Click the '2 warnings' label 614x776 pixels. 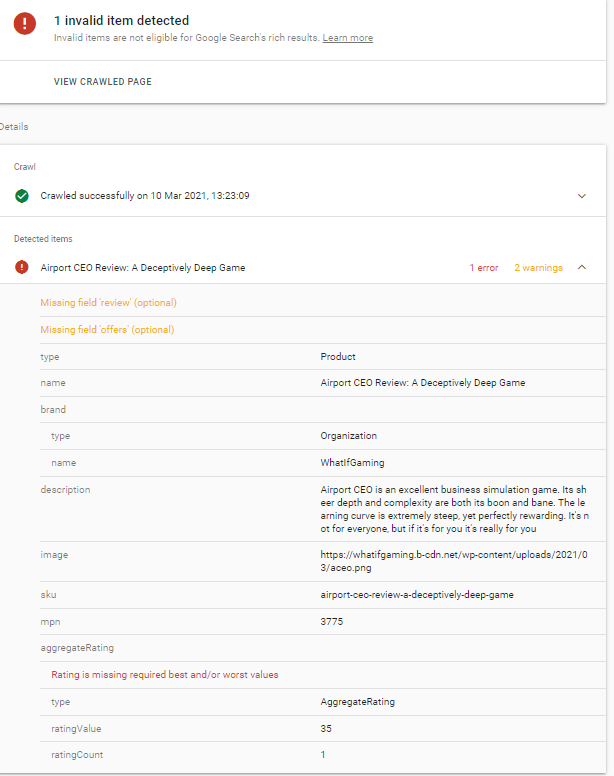pyautogui.click(x=538, y=268)
